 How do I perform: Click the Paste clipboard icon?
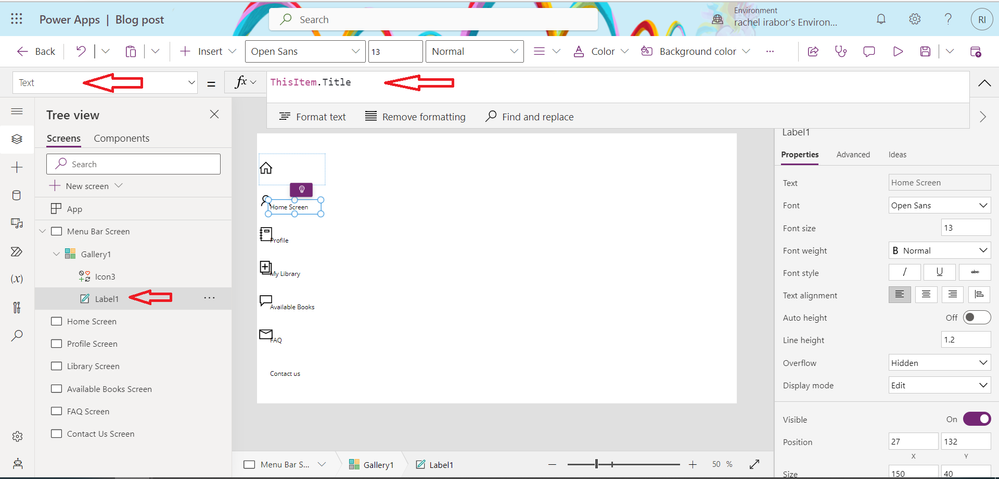click(x=131, y=52)
